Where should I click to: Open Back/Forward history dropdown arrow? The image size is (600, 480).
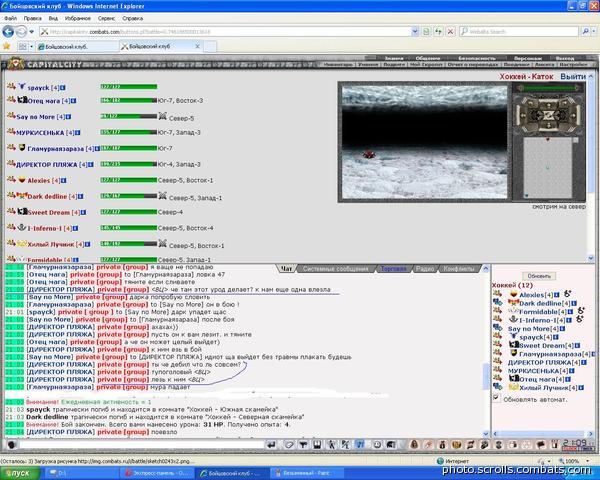32,32
